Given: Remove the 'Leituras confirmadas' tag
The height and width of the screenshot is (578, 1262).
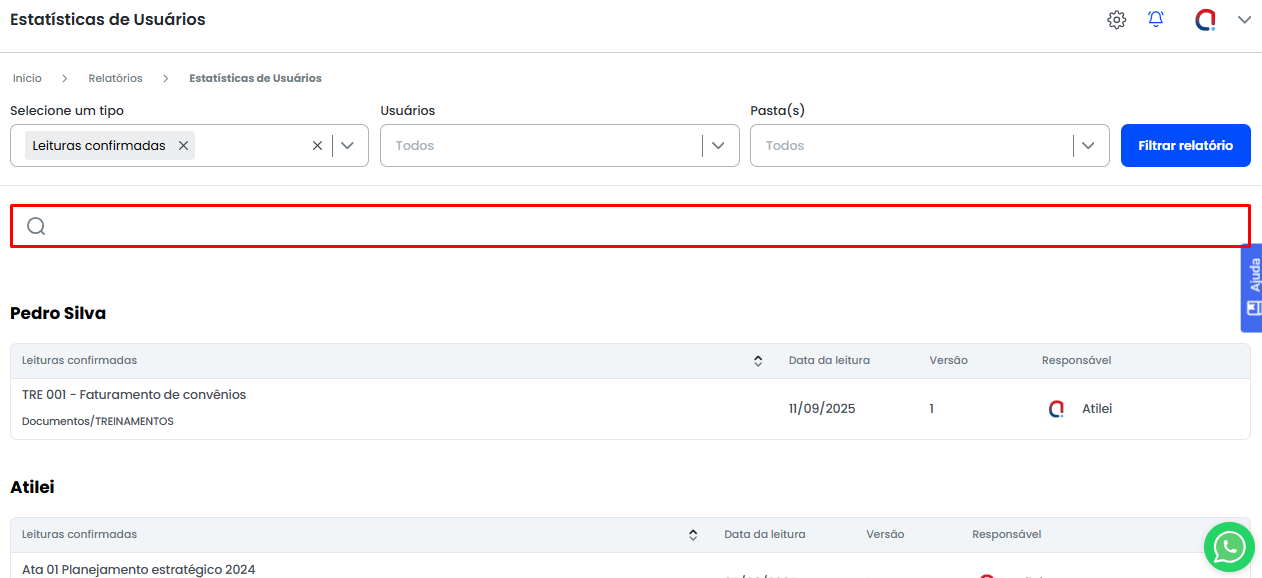Looking at the screenshot, I should click(183, 146).
